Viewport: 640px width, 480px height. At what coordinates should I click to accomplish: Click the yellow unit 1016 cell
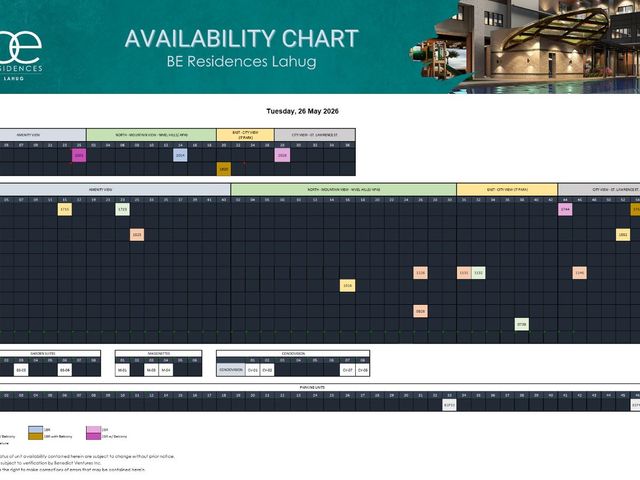coord(347,286)
